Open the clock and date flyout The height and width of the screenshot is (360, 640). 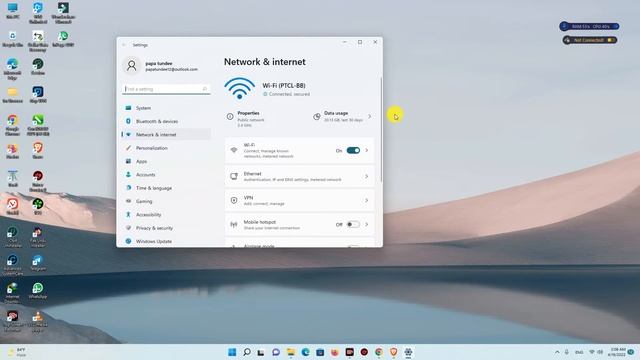coord(617,352)
